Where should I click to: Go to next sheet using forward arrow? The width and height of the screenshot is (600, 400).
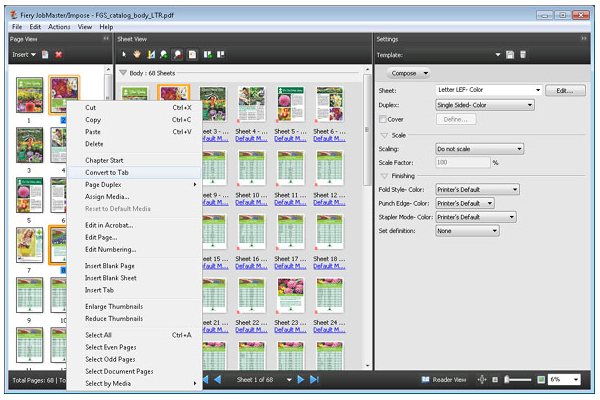[x=300, y=380]
